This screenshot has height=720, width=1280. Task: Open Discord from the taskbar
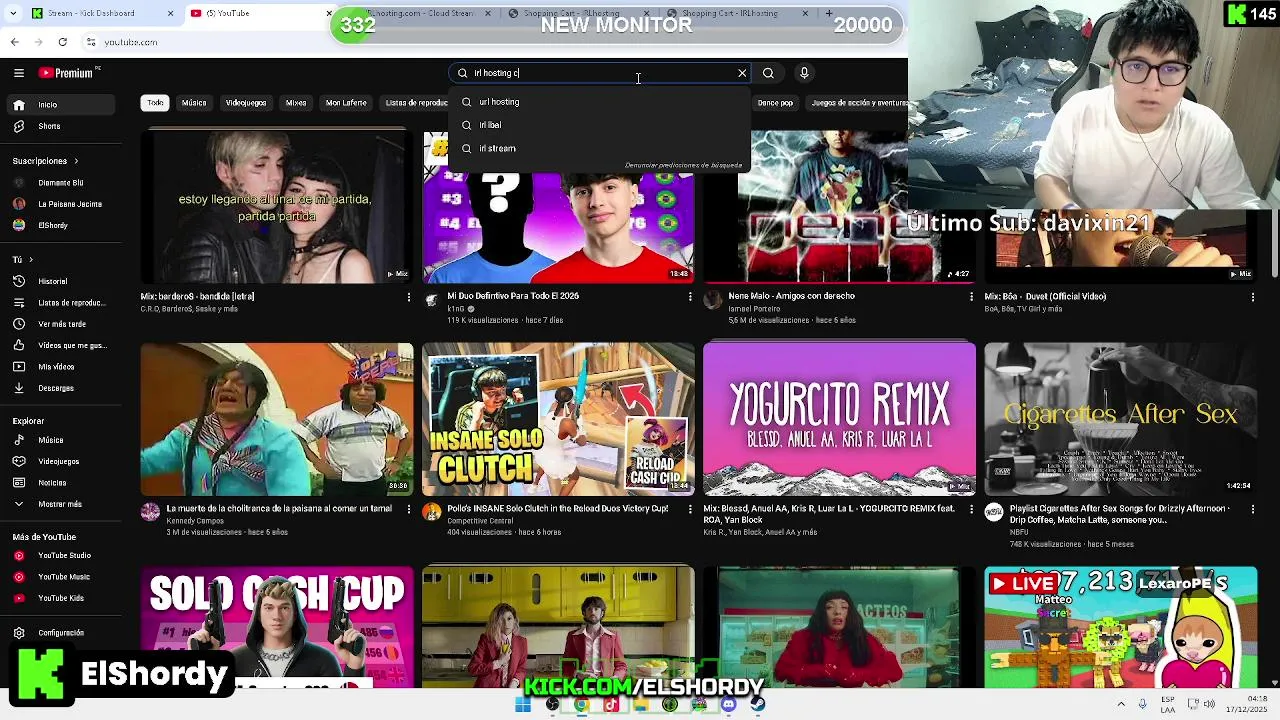(x=728, y=704)
